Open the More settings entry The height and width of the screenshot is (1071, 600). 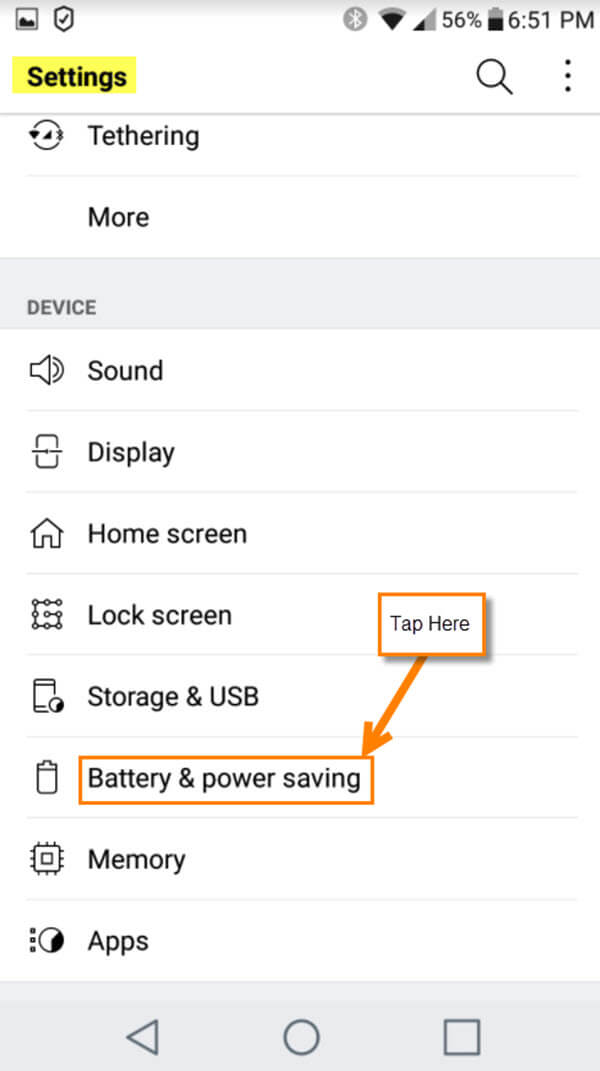coord(118,217)
